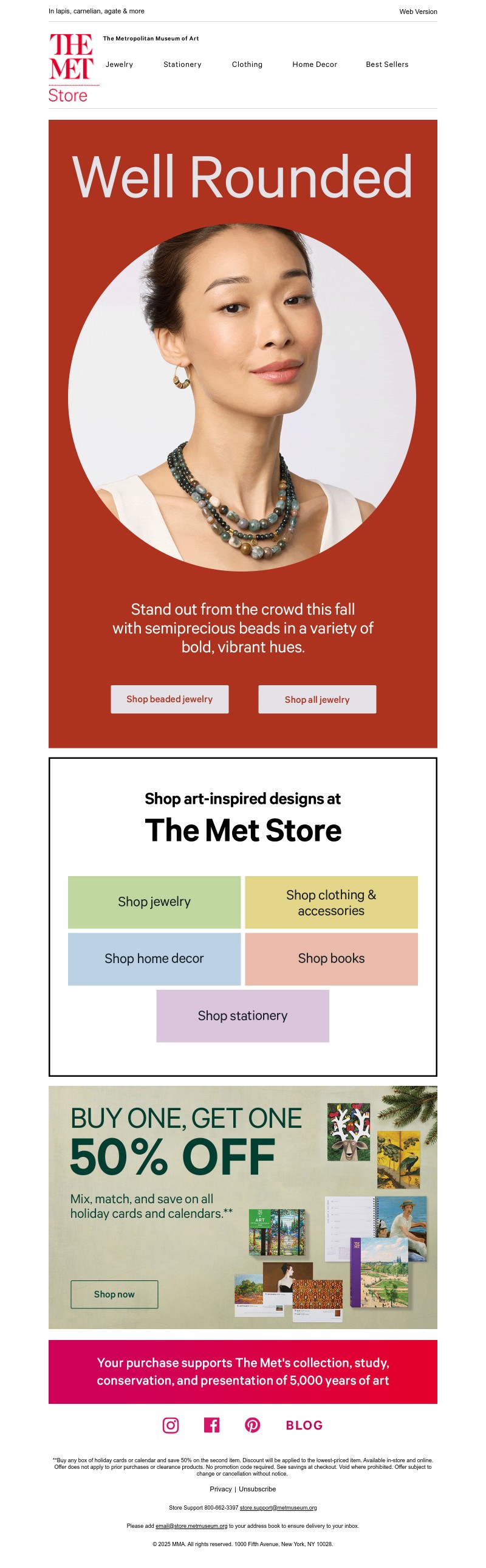Screen dimensions: 486x1568
Task: Open the Facebook icon link
Action: [x=211, y=1425]
